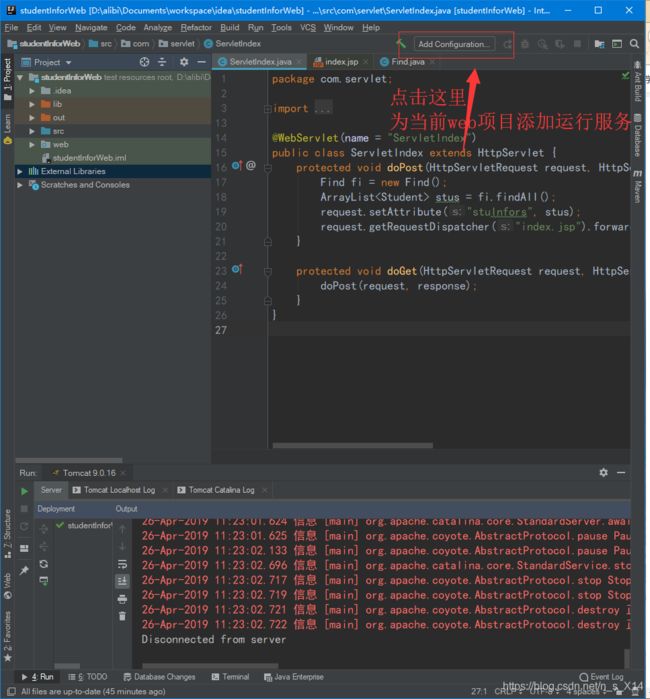Click the Debug bug icon in toolbar

(525, 44)
